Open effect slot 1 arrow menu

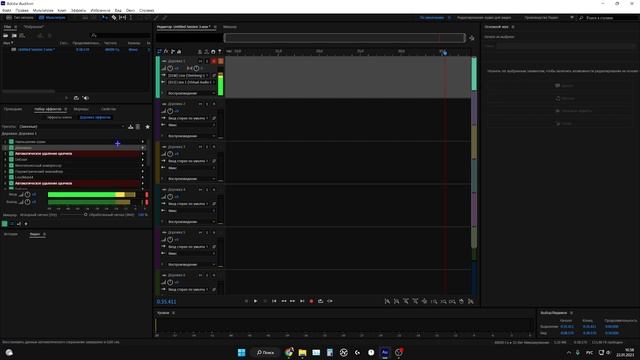(x=143, y=142)
